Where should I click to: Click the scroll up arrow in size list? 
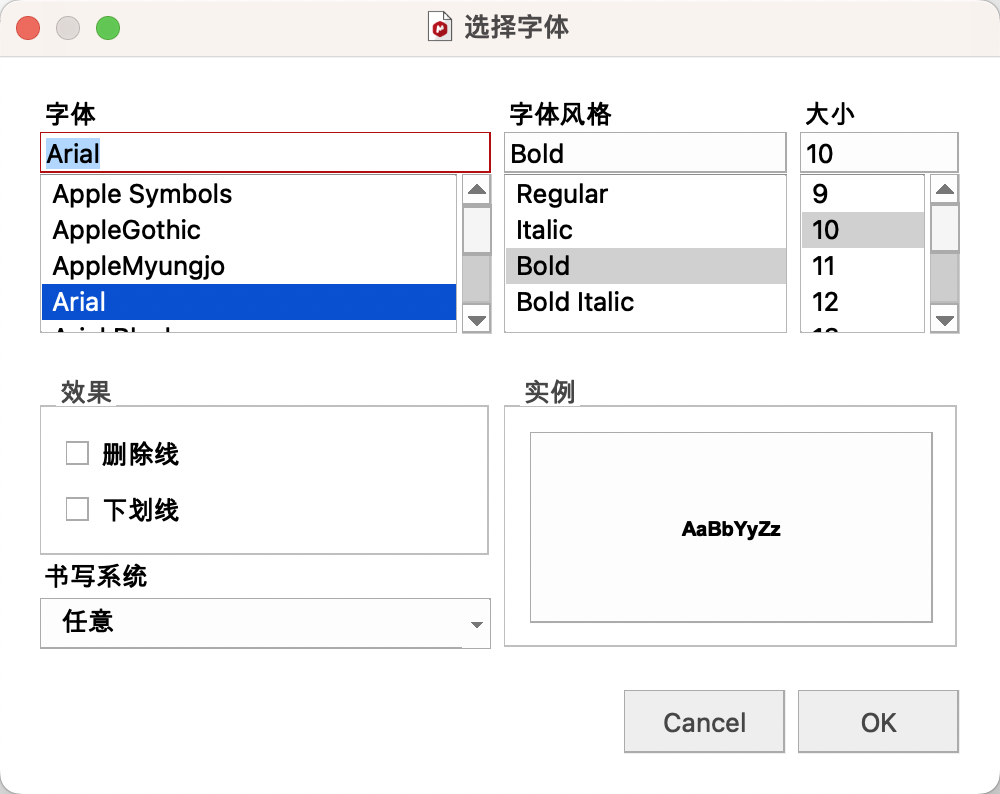tap(945, 189)
